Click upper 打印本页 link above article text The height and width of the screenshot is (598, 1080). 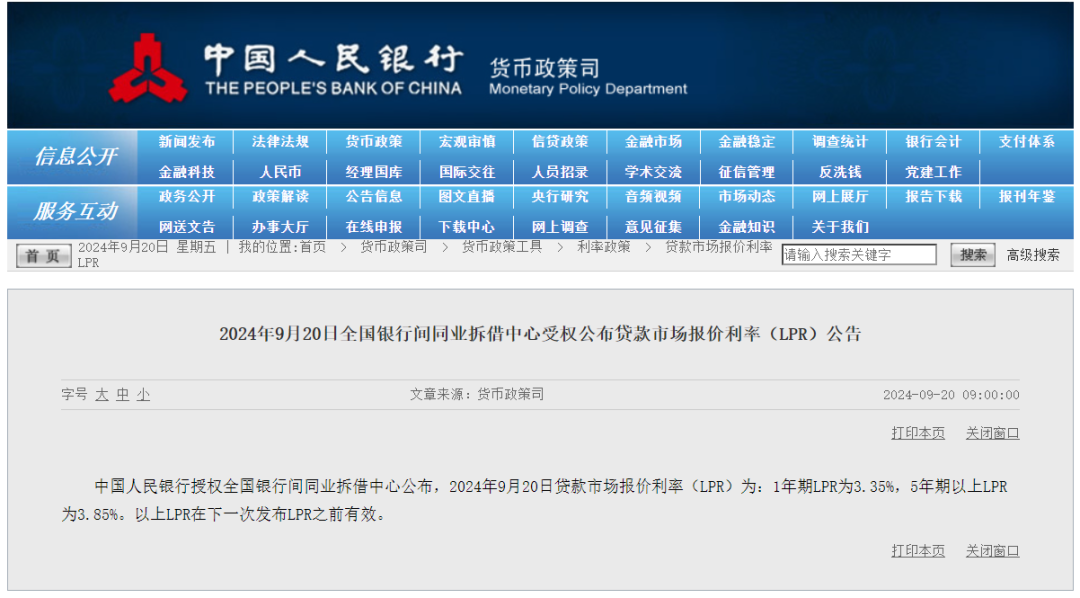click(918, 433)
